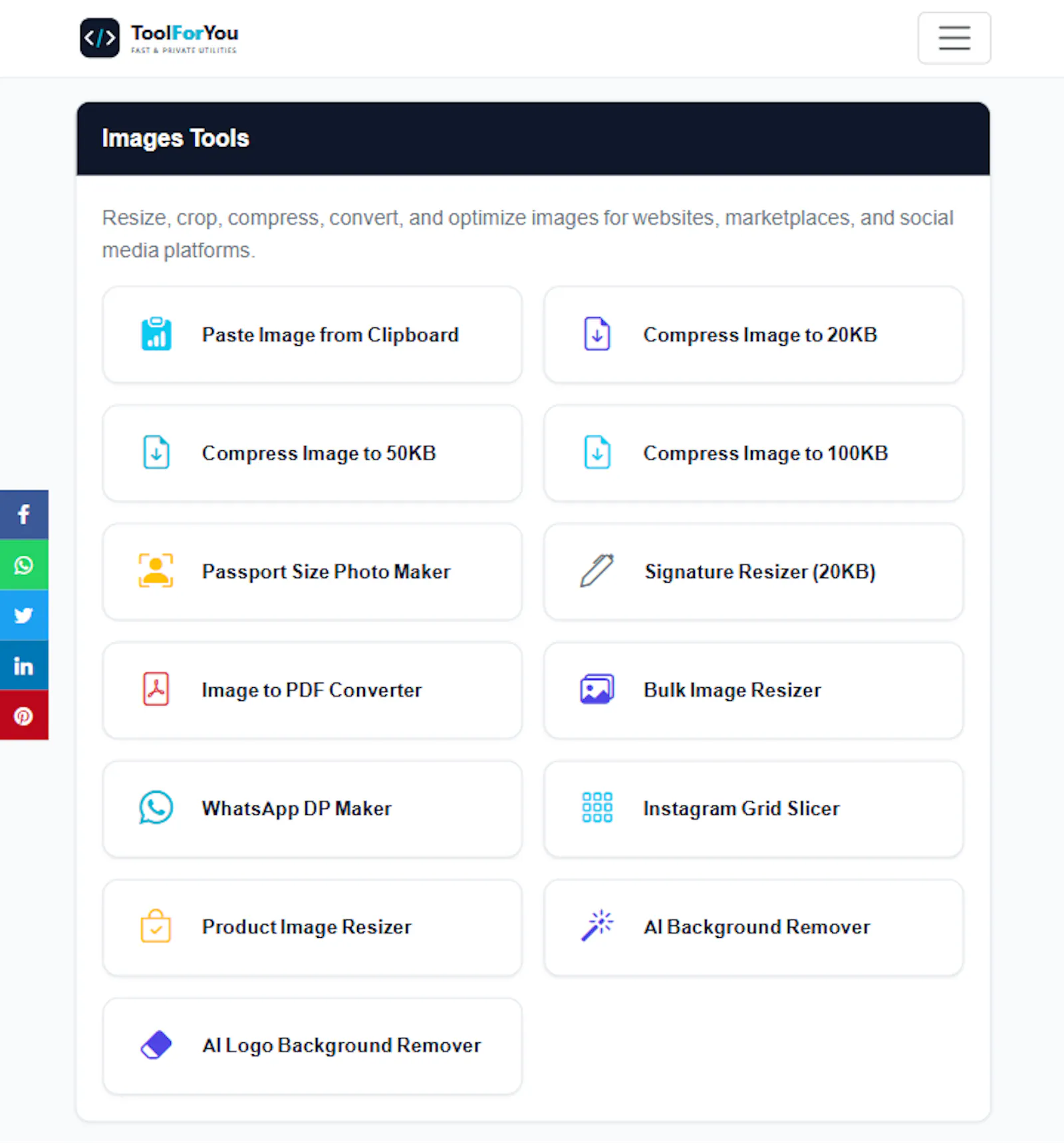Click the magic wand icon for Background Remover
The image size is (1064, 1144).
tap(597, 926)
